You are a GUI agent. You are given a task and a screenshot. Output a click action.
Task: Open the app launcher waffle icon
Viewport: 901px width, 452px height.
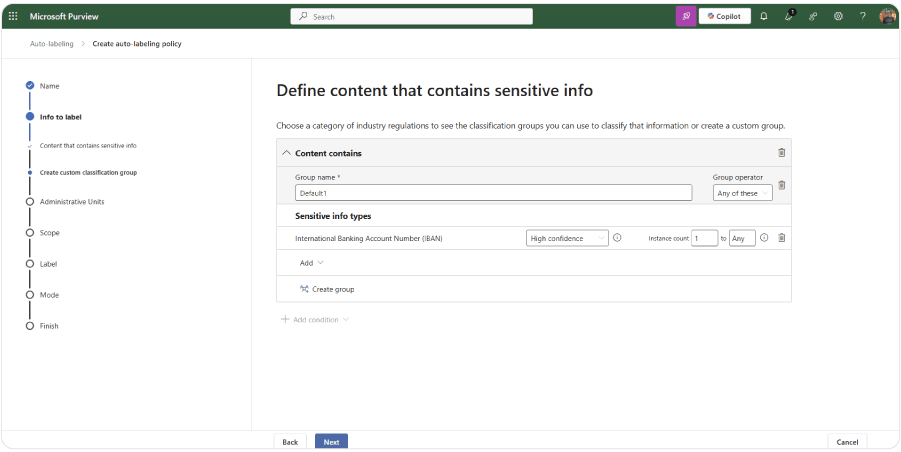tap(13, 16)
